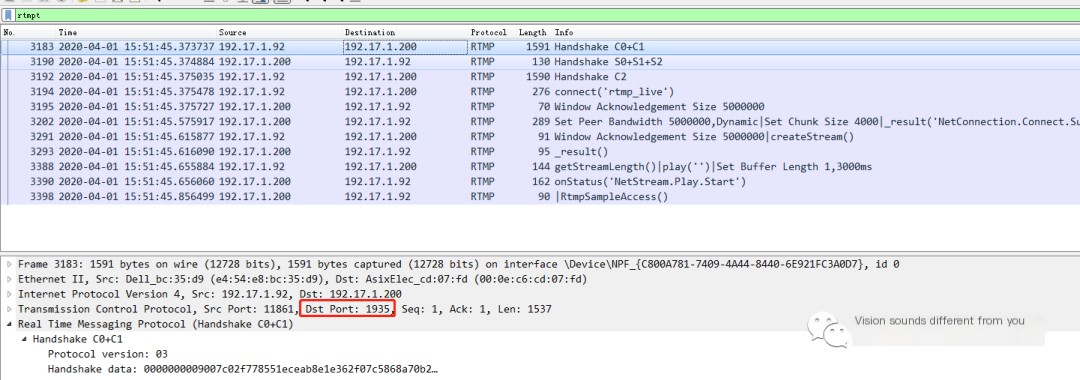Click the Length value 162 of packet 3390
This screenshot has height=380, width=1080.
click(541, 182)
